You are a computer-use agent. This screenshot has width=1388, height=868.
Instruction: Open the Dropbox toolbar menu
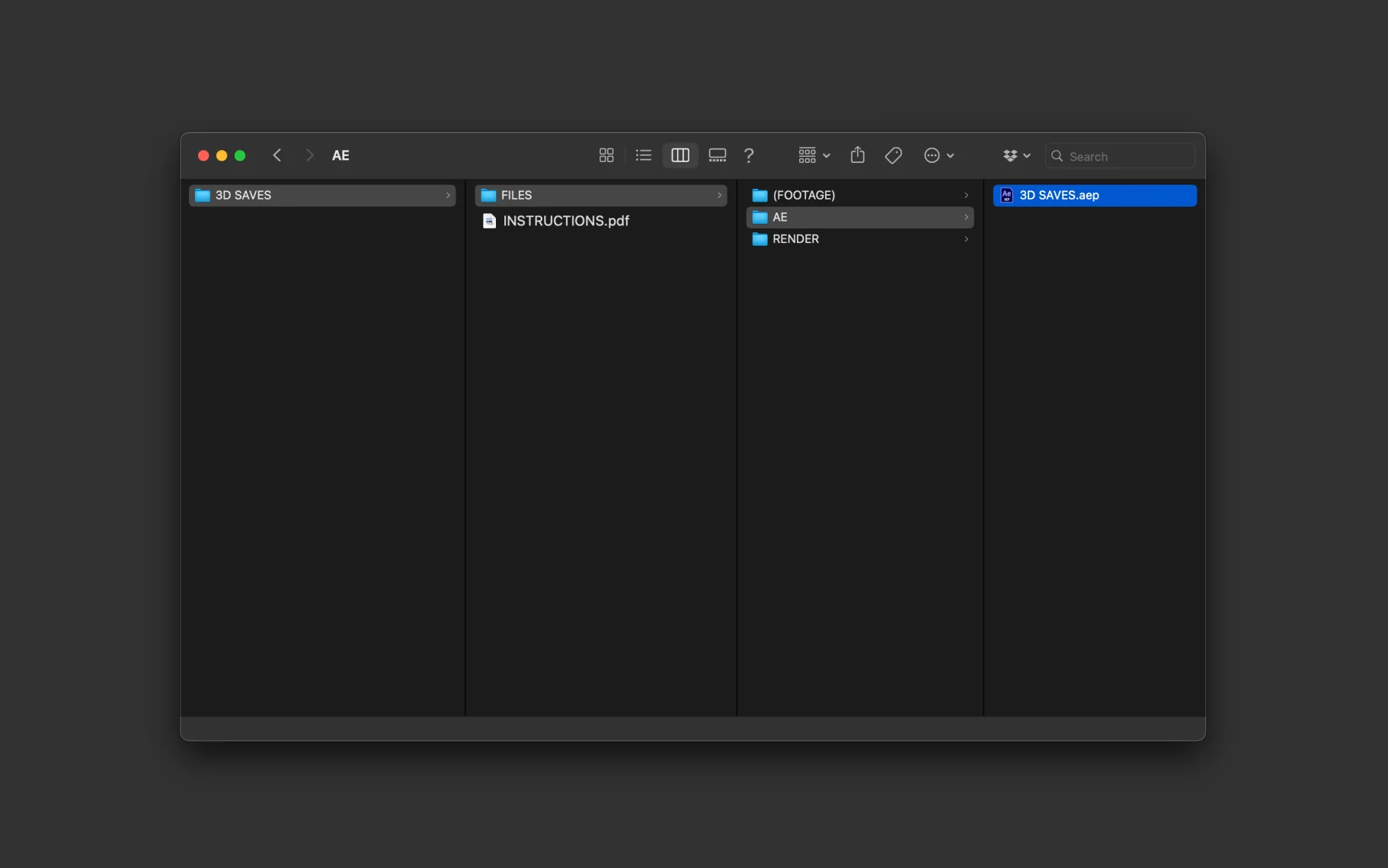[1016, 155]
